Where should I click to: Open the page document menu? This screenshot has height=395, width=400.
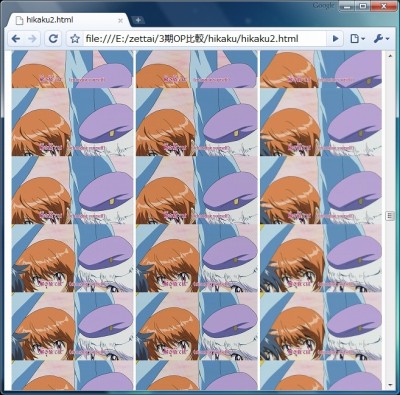pyautogui.click(x=357, y=39)
